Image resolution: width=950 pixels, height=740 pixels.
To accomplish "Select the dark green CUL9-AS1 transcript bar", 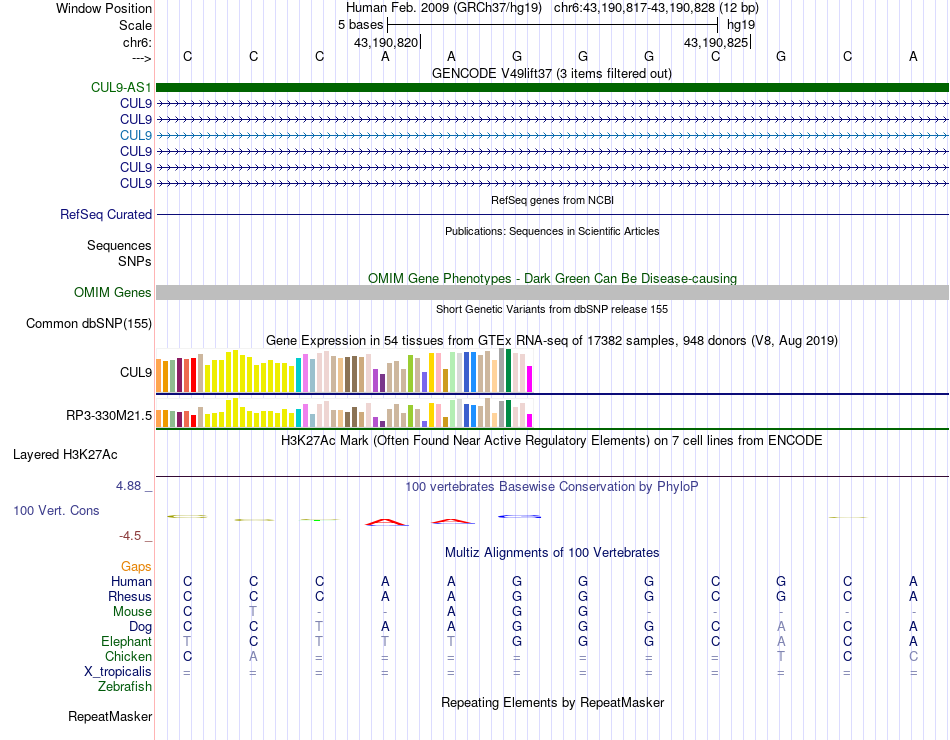I will tap(553, 87).
